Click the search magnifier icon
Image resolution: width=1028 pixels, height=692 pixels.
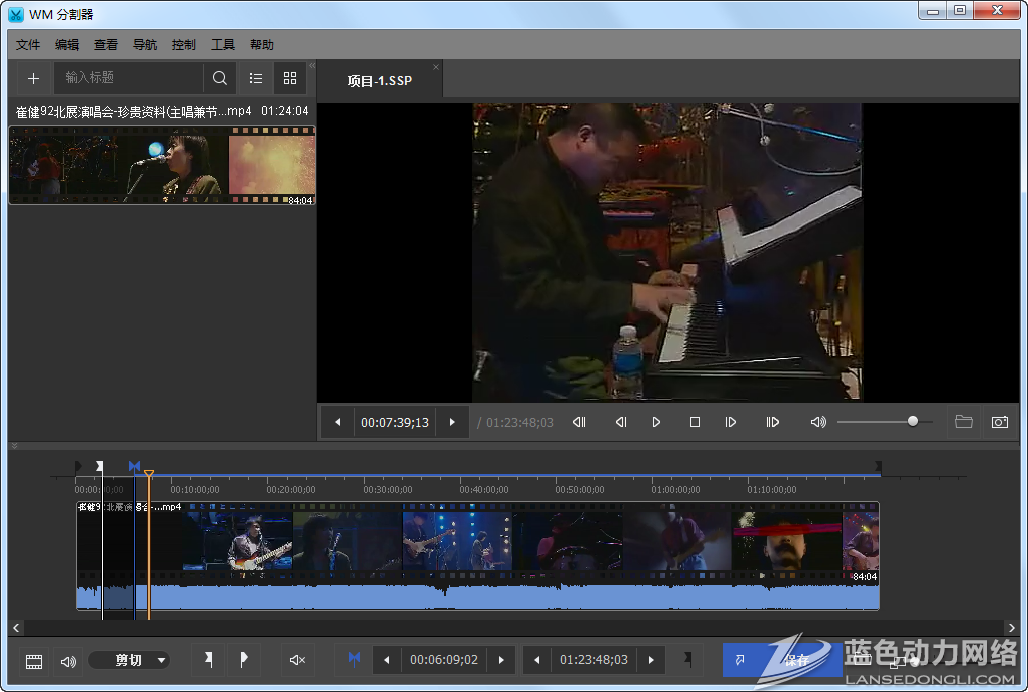point(220,78)
